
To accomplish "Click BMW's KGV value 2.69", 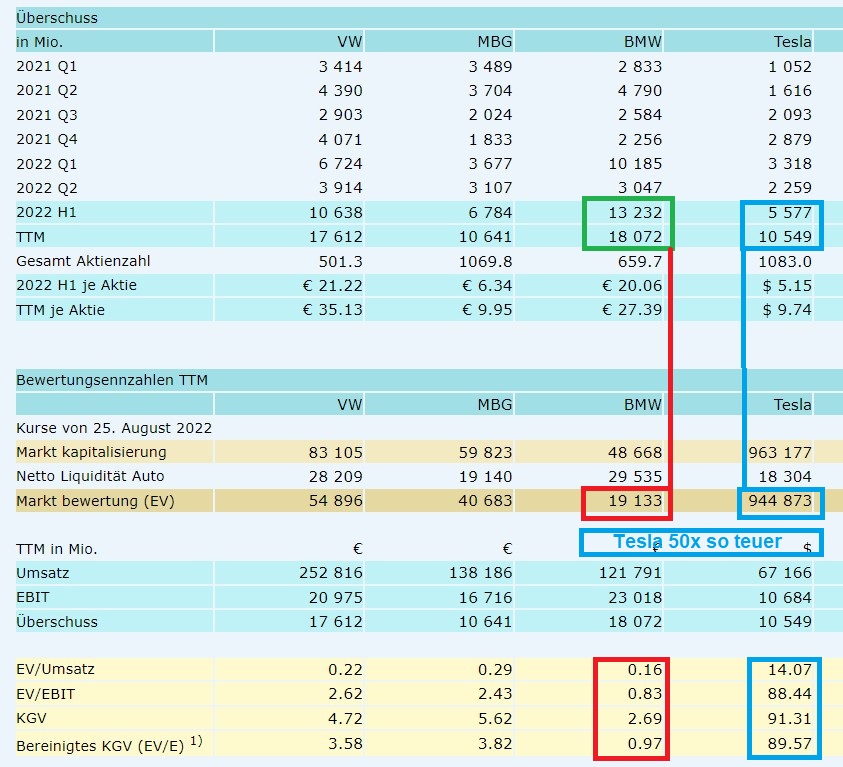I will 645,718.
